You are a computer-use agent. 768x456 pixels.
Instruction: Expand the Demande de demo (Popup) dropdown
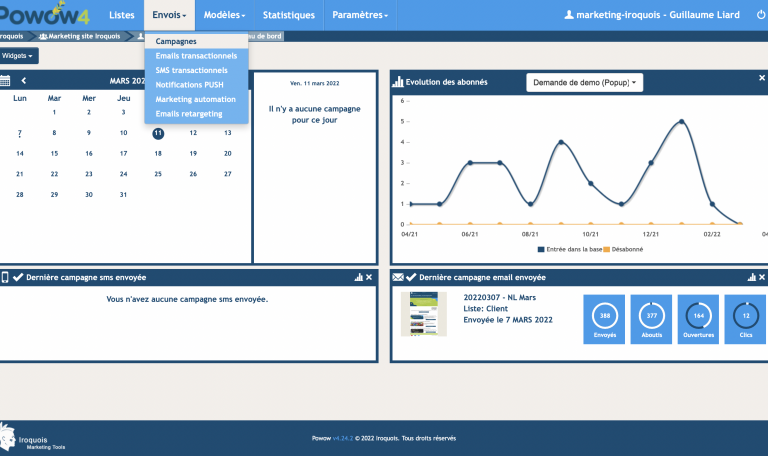(584, 82)
